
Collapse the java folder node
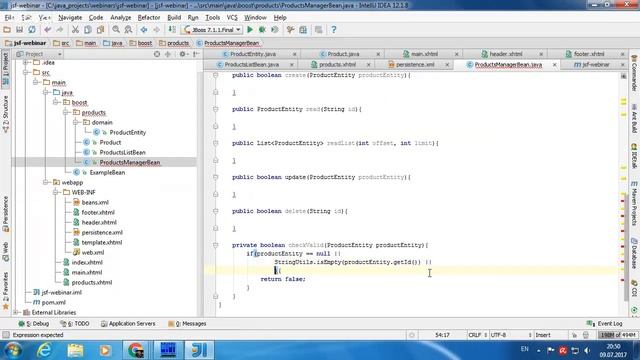[46, 93]
